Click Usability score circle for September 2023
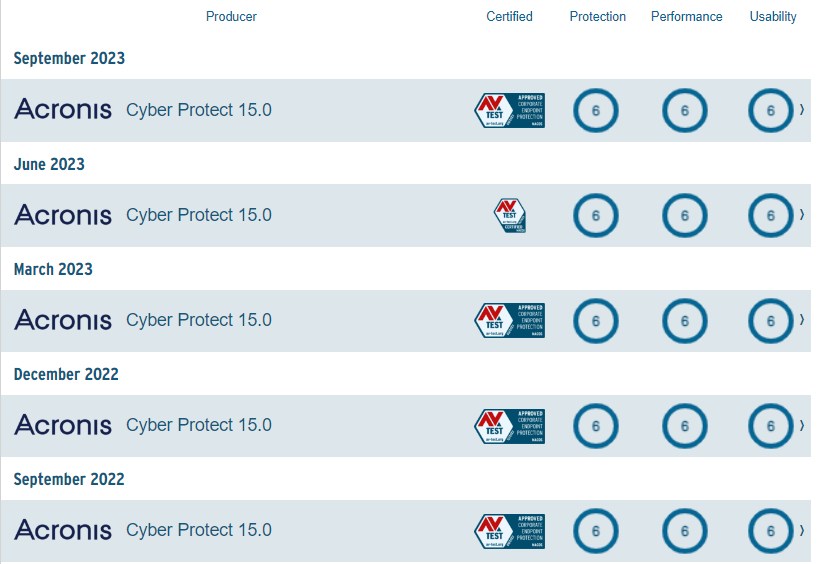This screenshot has width=817, height=564. click(x=771, y=111)
